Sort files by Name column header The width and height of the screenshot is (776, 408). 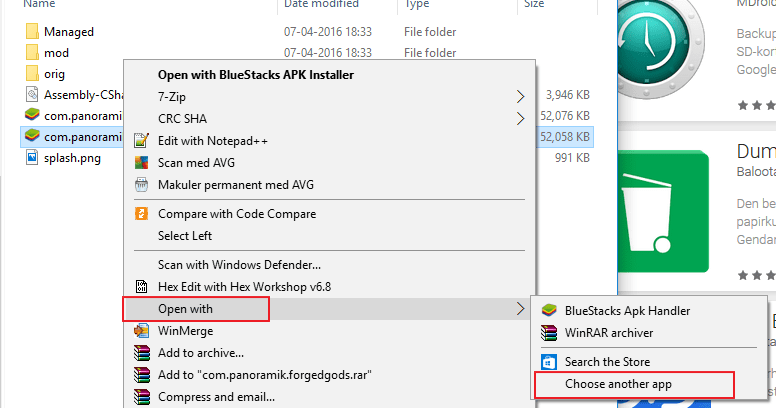tap(38, 5)
